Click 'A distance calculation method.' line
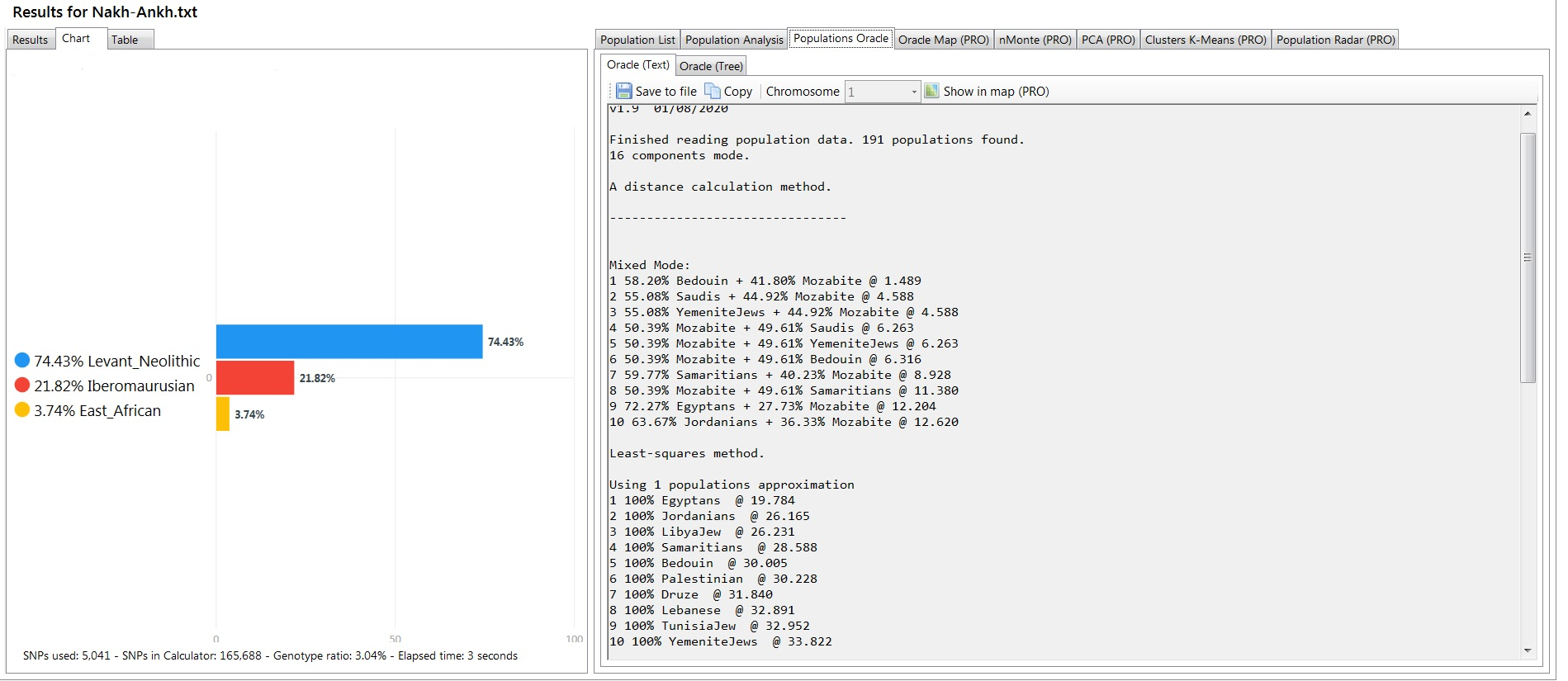1568x681 pixels. pos(720,187)
